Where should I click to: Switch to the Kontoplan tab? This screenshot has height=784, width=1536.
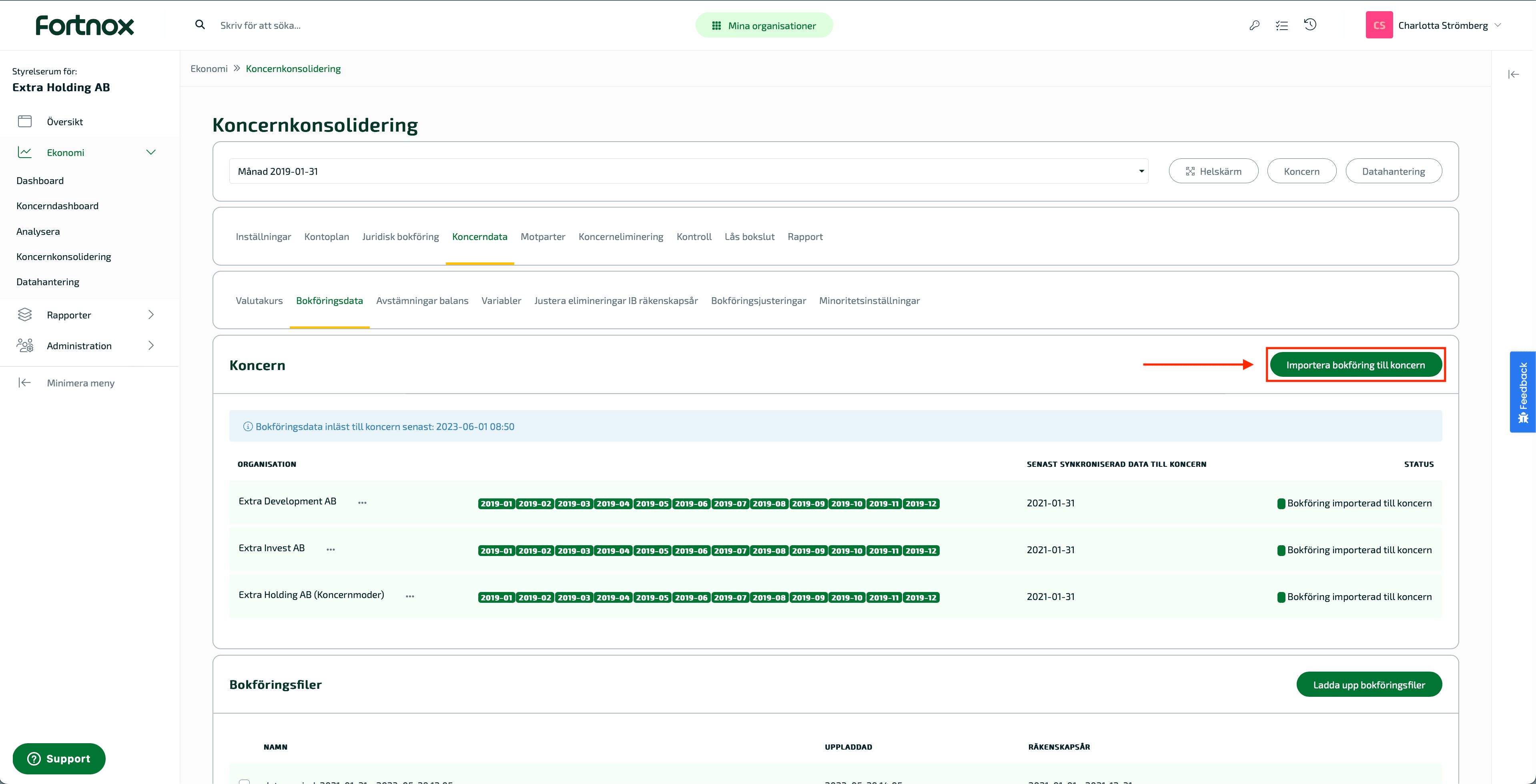point(327,236)
